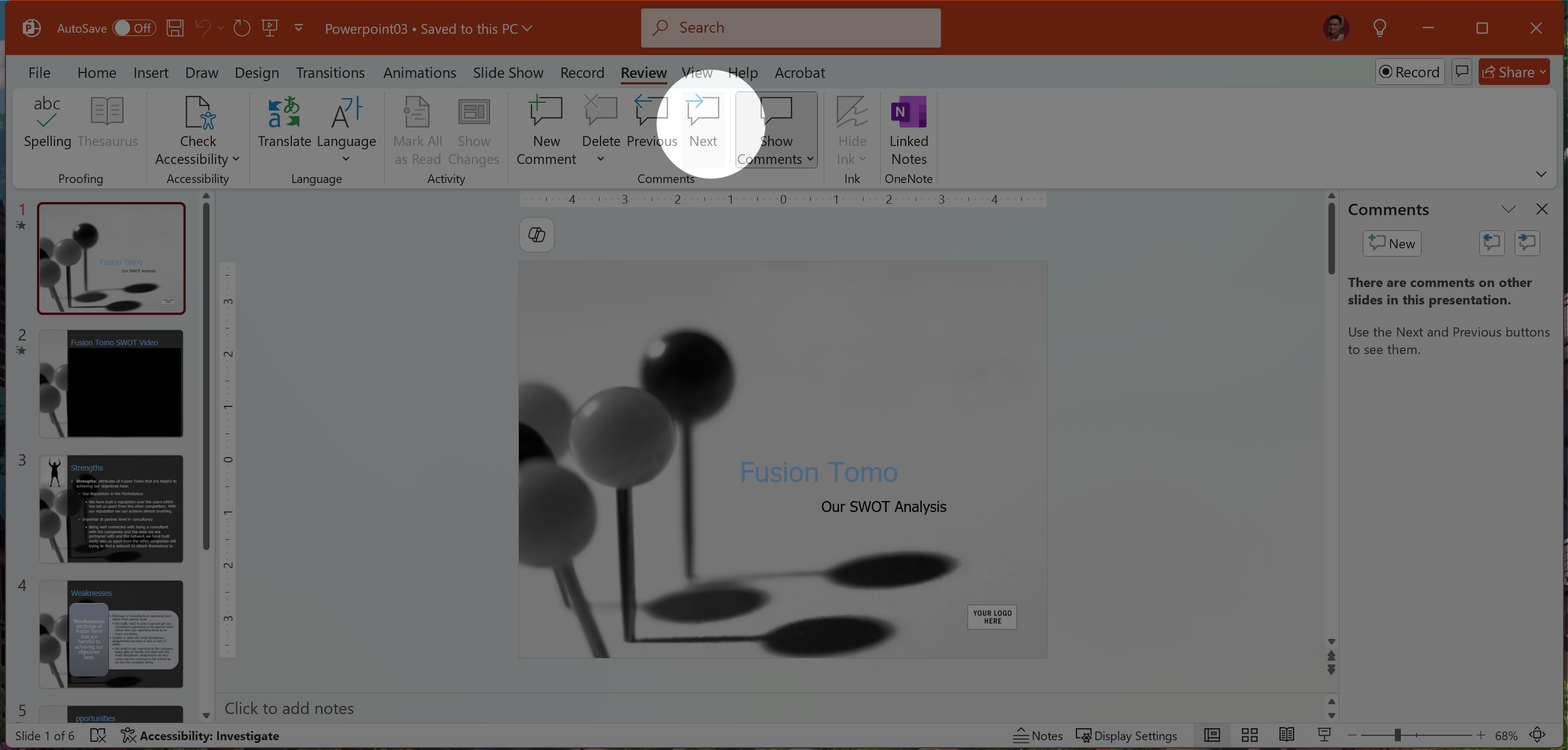Toggle AutoSave switch on
The height and width of the screenshot is (750, 1568).
[x=133, y=28]
